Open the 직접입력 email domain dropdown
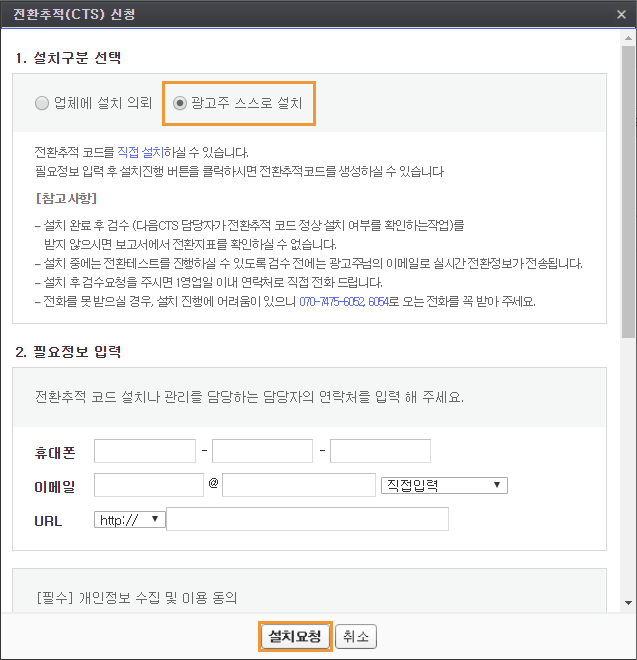This screenshot has height=660, width=637. (444, 485)
